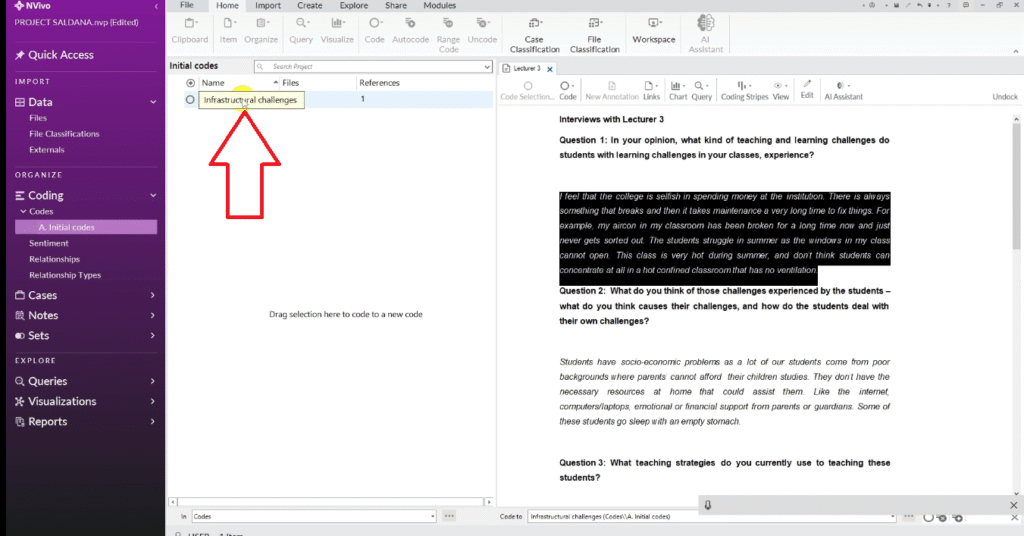1024x536 pixels.
Task: Expand the Queries section in sidebar
Action: coord(152,381)
